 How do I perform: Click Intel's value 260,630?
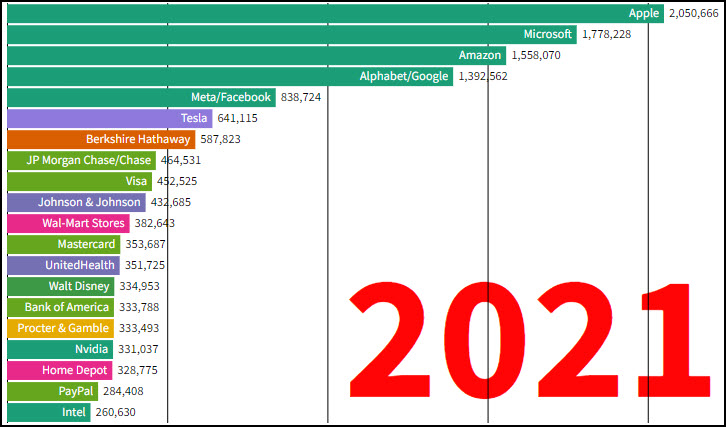(116, 412)
